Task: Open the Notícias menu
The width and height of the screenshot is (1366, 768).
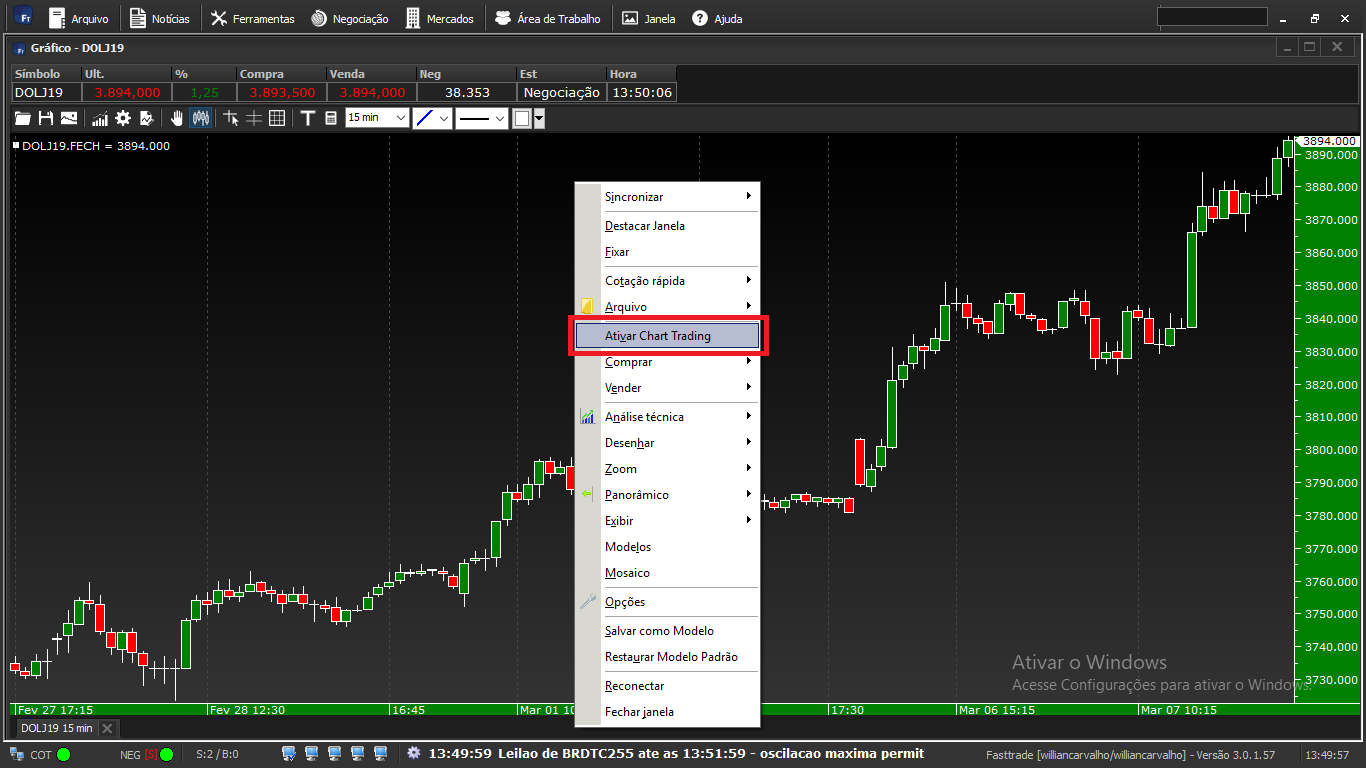Action: click(x=160, y=18)
